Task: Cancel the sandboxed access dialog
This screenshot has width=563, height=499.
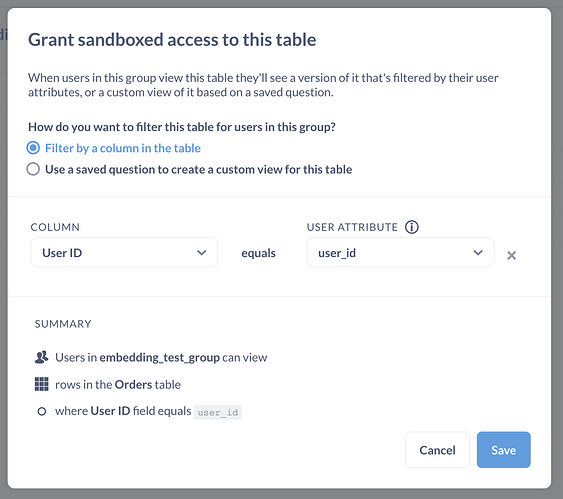Action: coord(437,450)
